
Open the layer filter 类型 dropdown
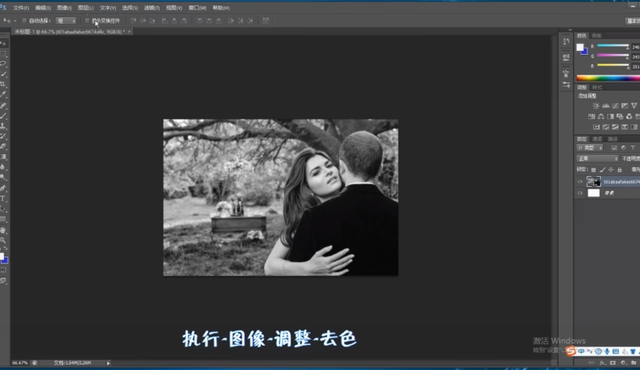(589, 148)
